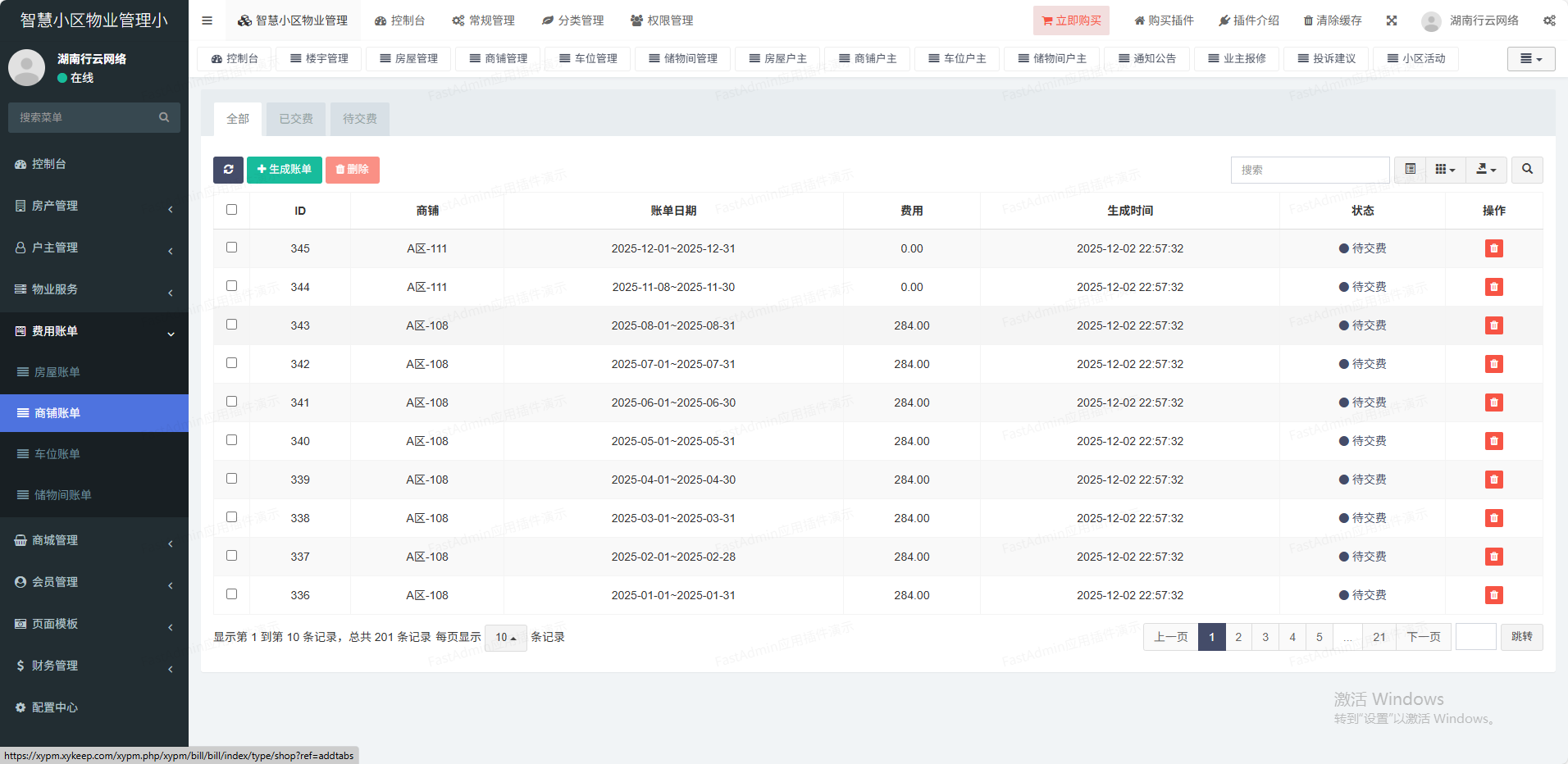1568x764 pixels.
Task: Go to the 下一页 pagination link
Action: (1423, 637)
